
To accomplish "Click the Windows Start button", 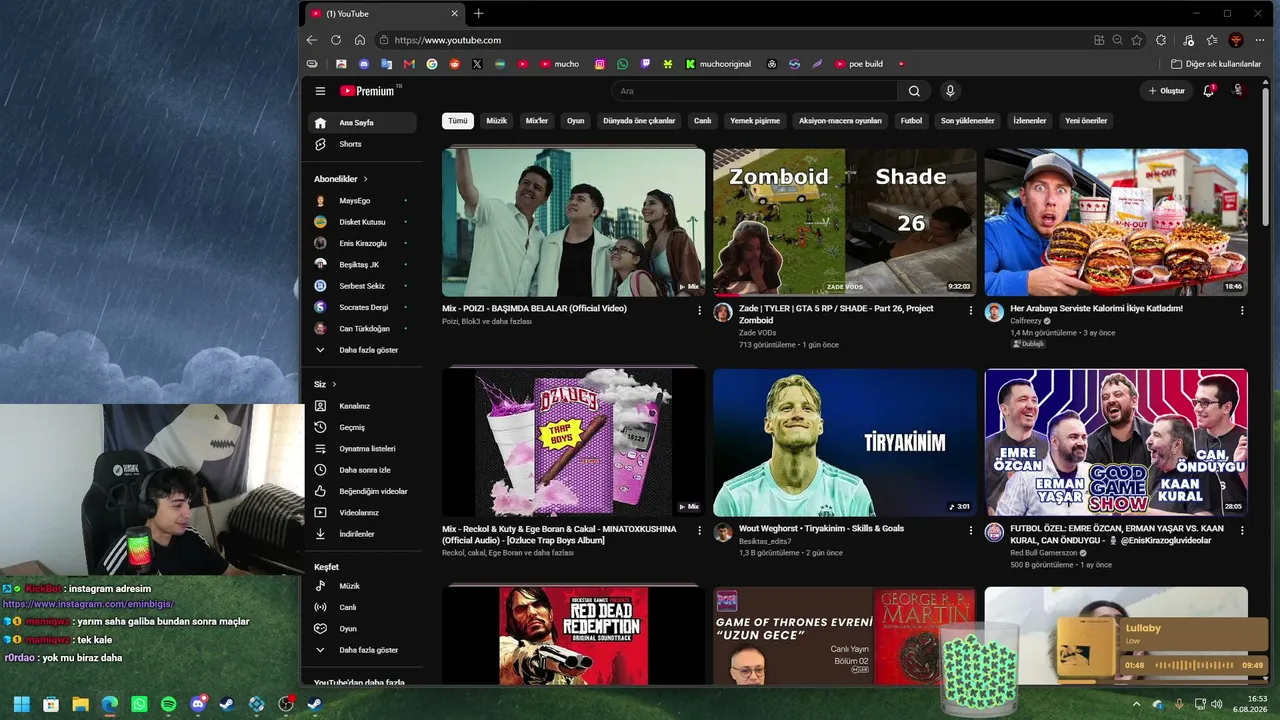I will [x=21, y=704].
